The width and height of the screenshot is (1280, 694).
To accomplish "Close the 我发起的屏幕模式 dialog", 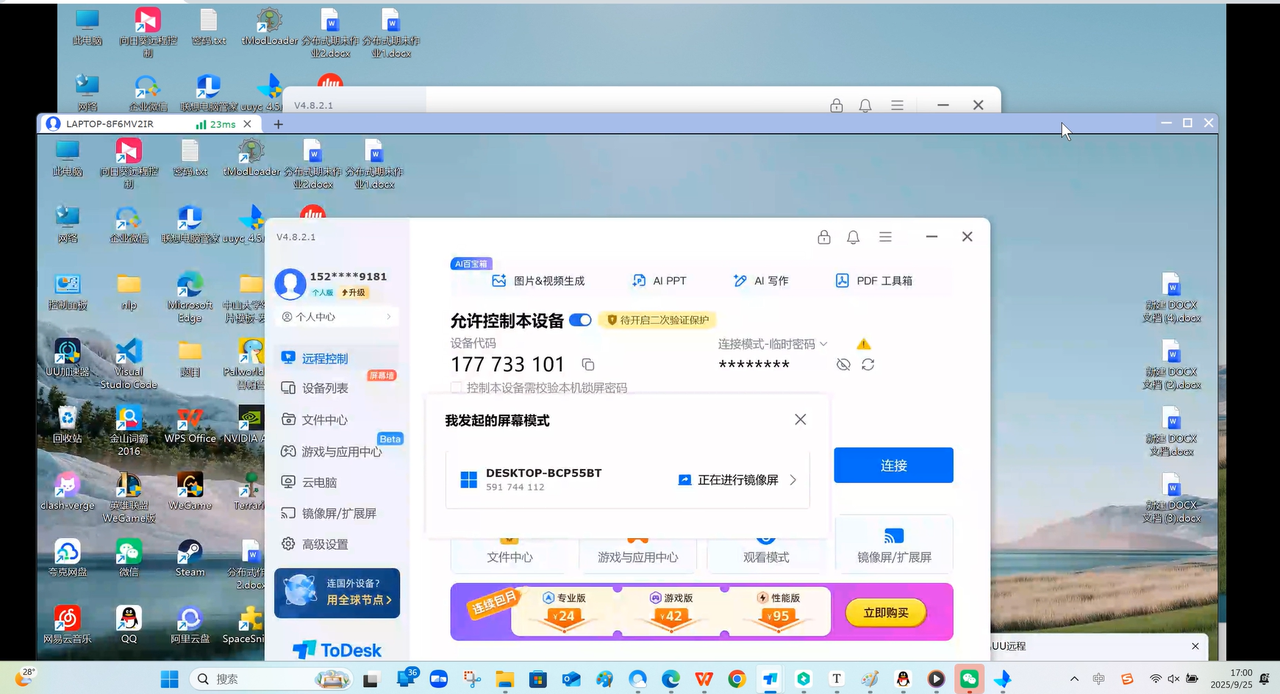I will [x=800, y=419].
